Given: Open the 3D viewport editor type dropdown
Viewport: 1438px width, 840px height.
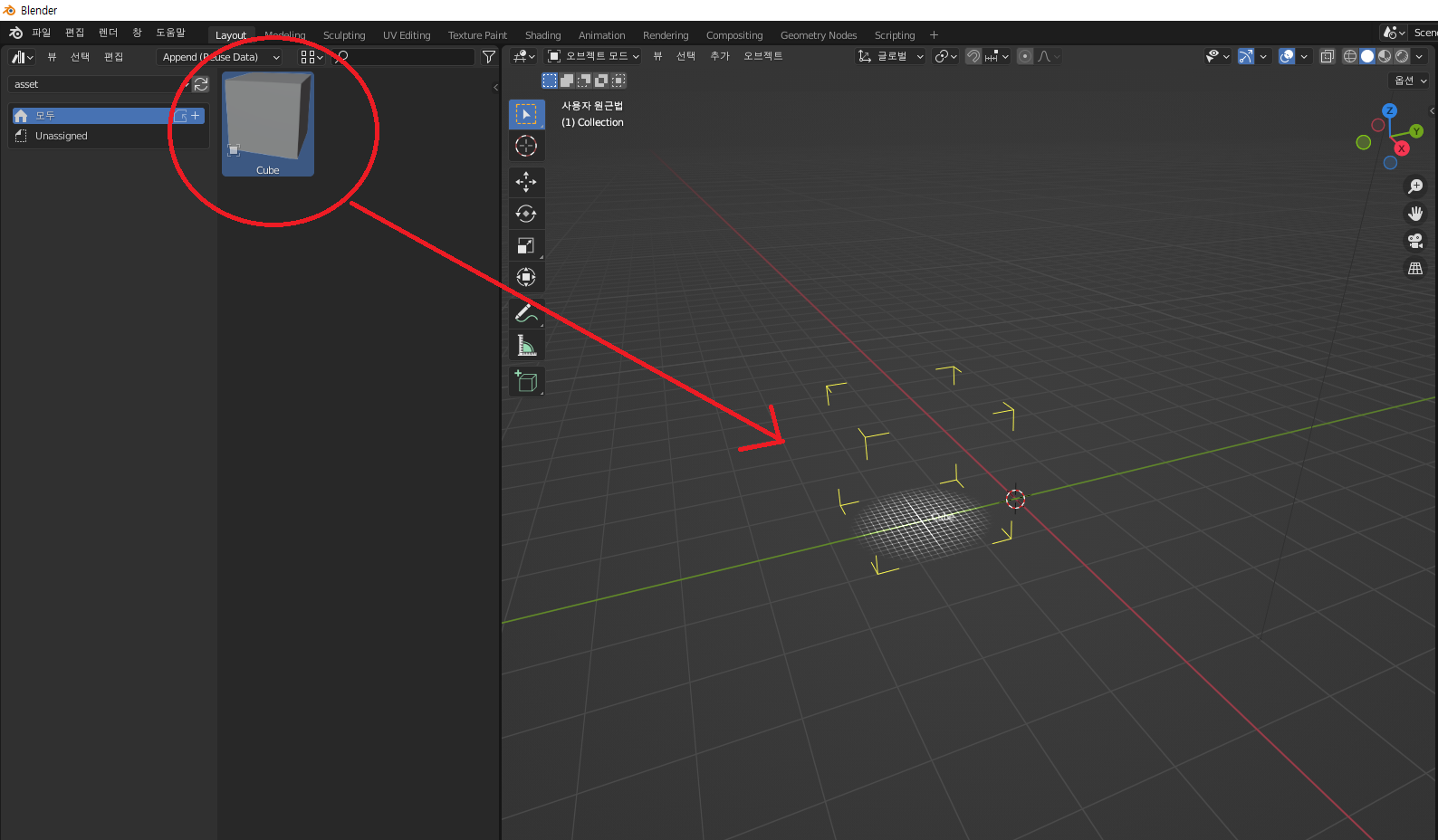Looking at the screenshot, I should [x=524, y=56].
